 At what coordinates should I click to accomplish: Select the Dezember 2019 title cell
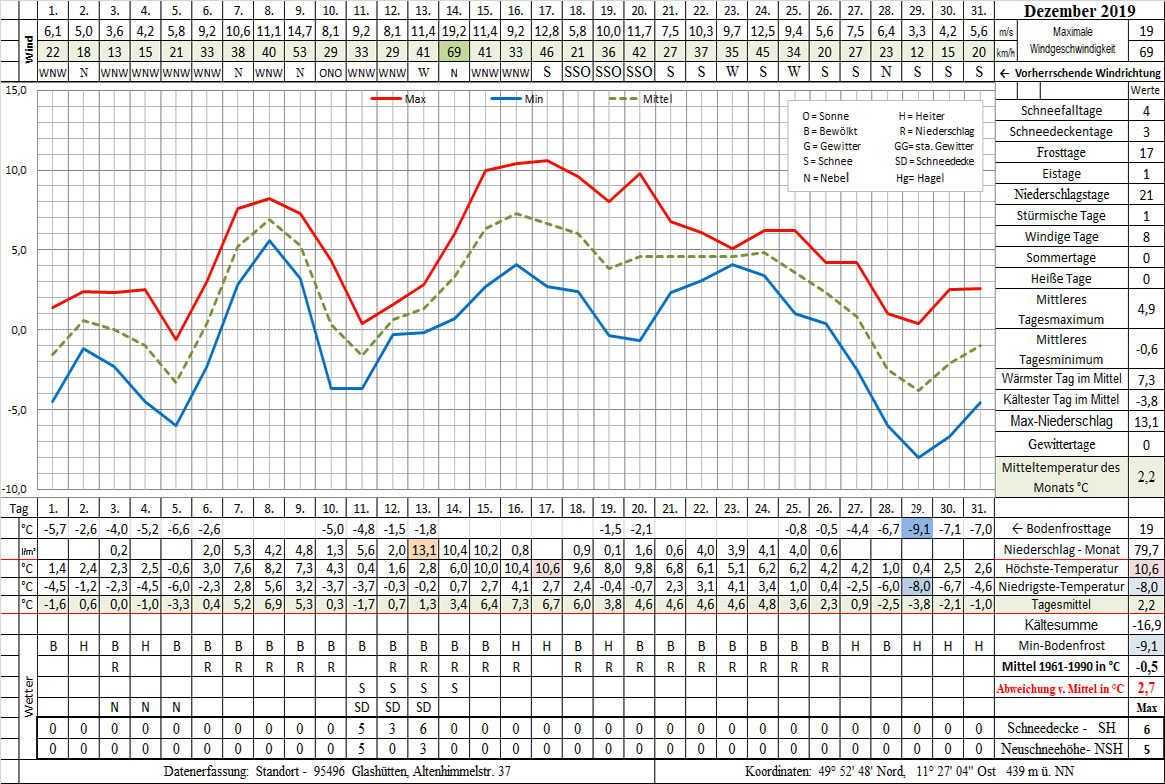coord(1079,12)
